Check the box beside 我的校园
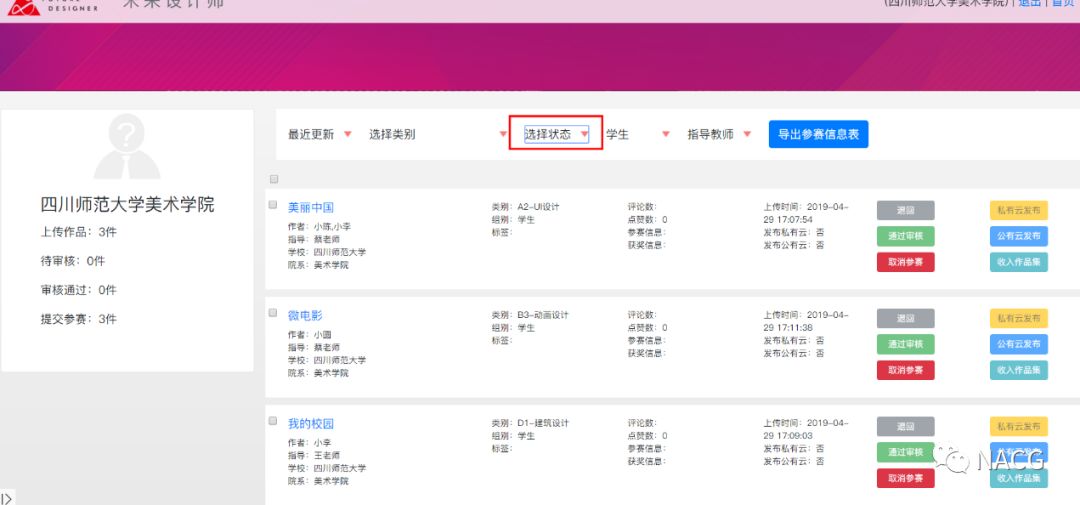The image size is (1080, 505). click(273, 421)
